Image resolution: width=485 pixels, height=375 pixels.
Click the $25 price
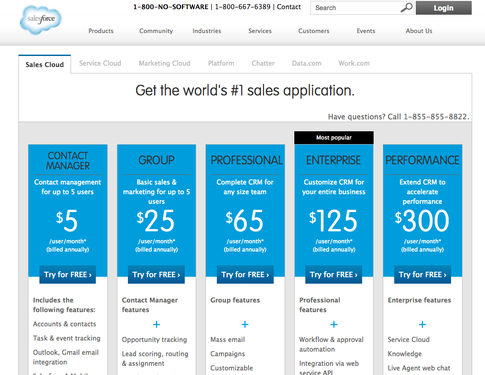(x=156, y=221)
